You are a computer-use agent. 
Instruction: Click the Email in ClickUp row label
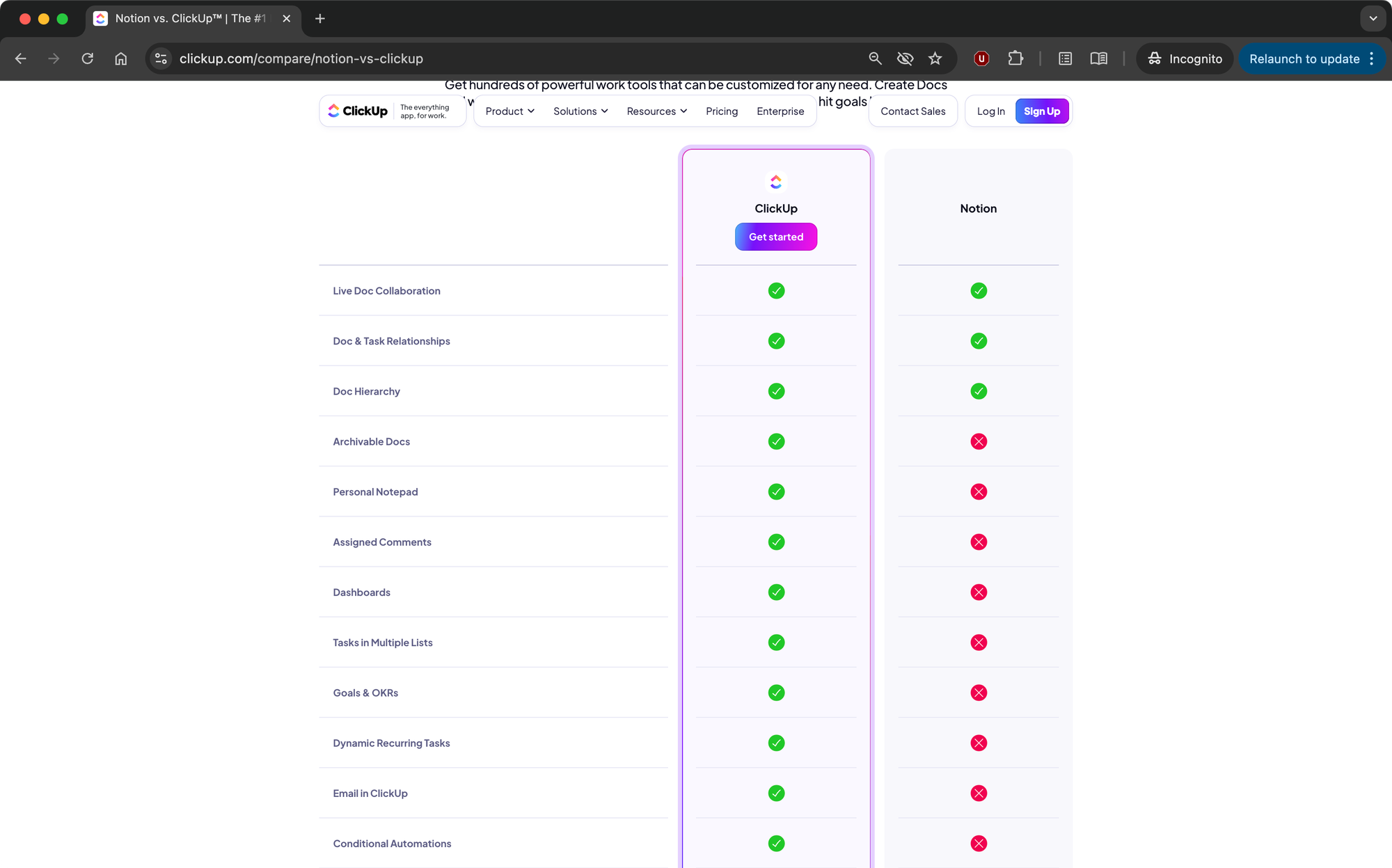(370, 794)
